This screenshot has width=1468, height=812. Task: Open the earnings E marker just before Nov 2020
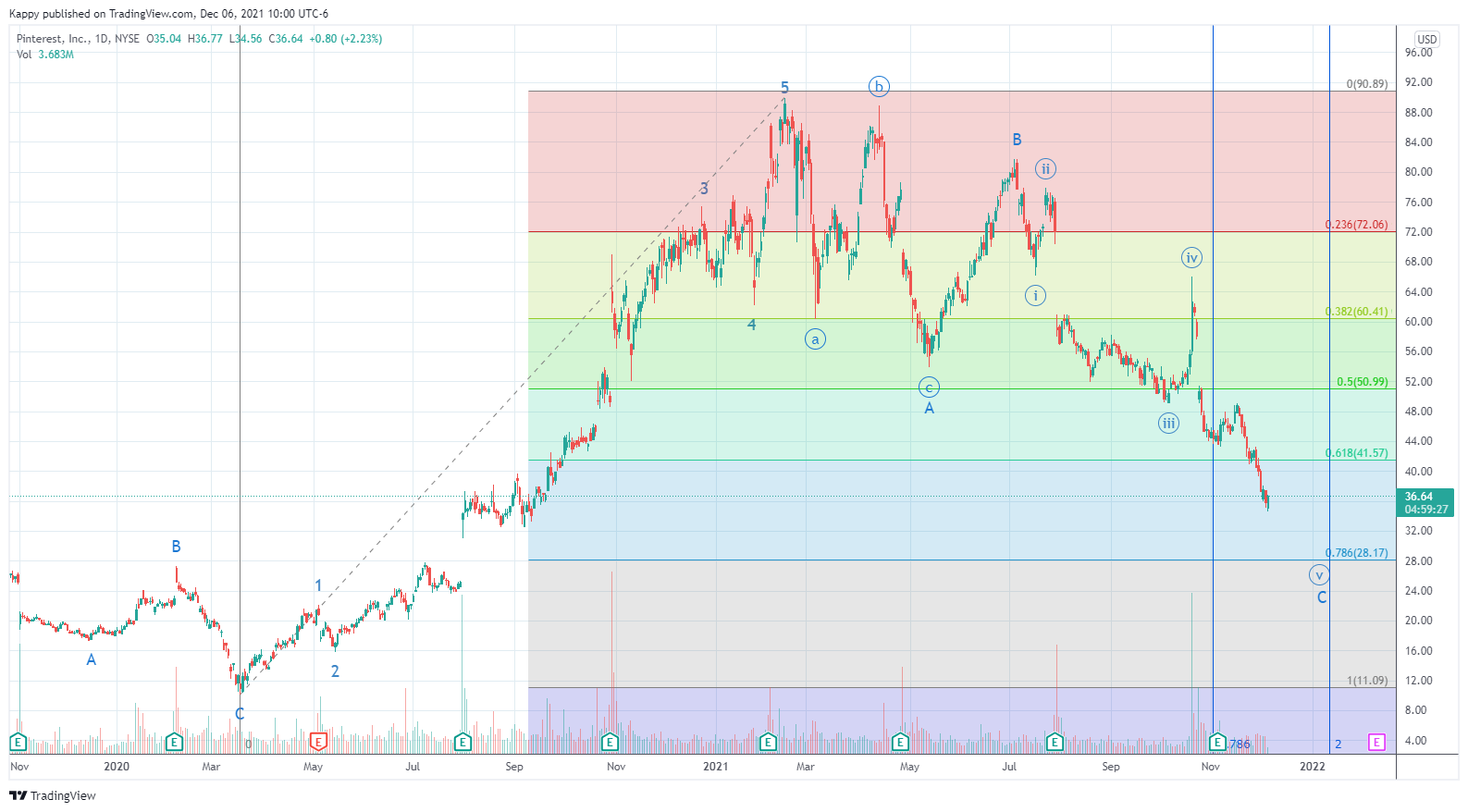[x=610, y=742]
